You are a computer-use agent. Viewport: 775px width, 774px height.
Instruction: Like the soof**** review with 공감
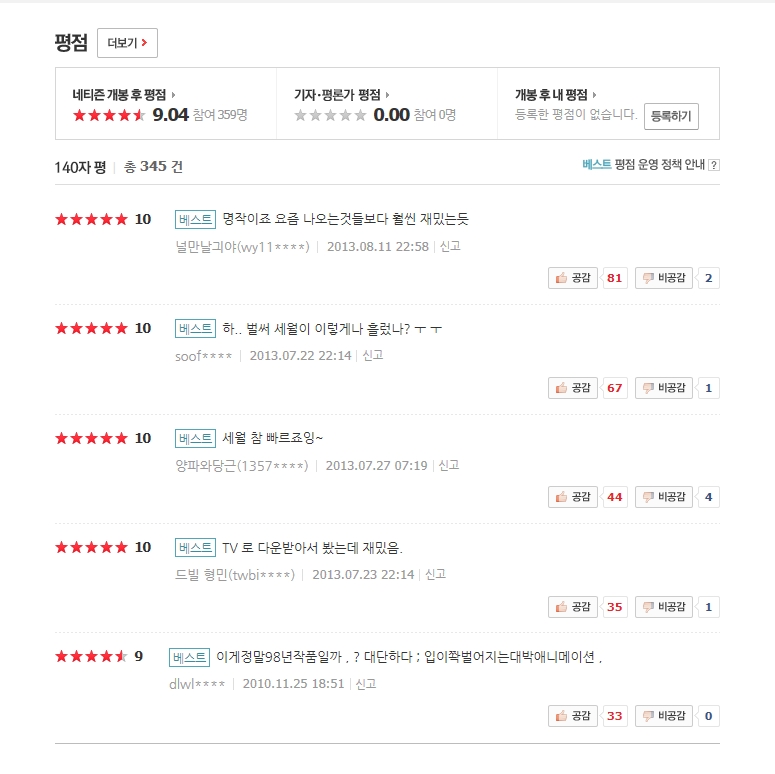pyautogui.click(x=573, y=388)
